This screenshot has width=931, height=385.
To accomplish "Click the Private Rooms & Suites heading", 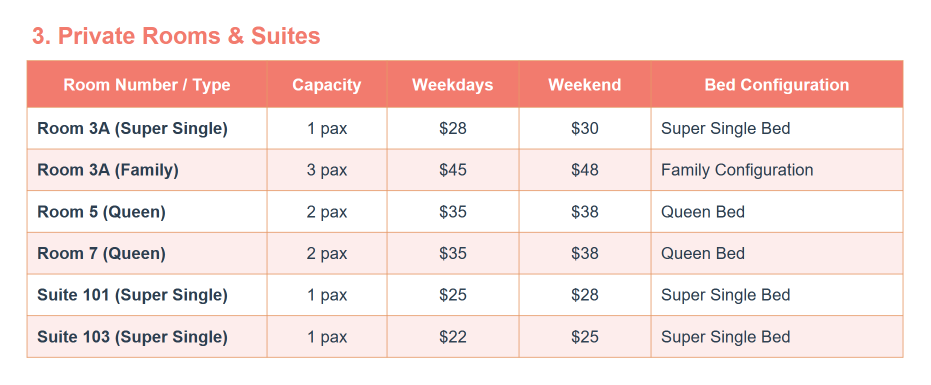I will [176, 36].
